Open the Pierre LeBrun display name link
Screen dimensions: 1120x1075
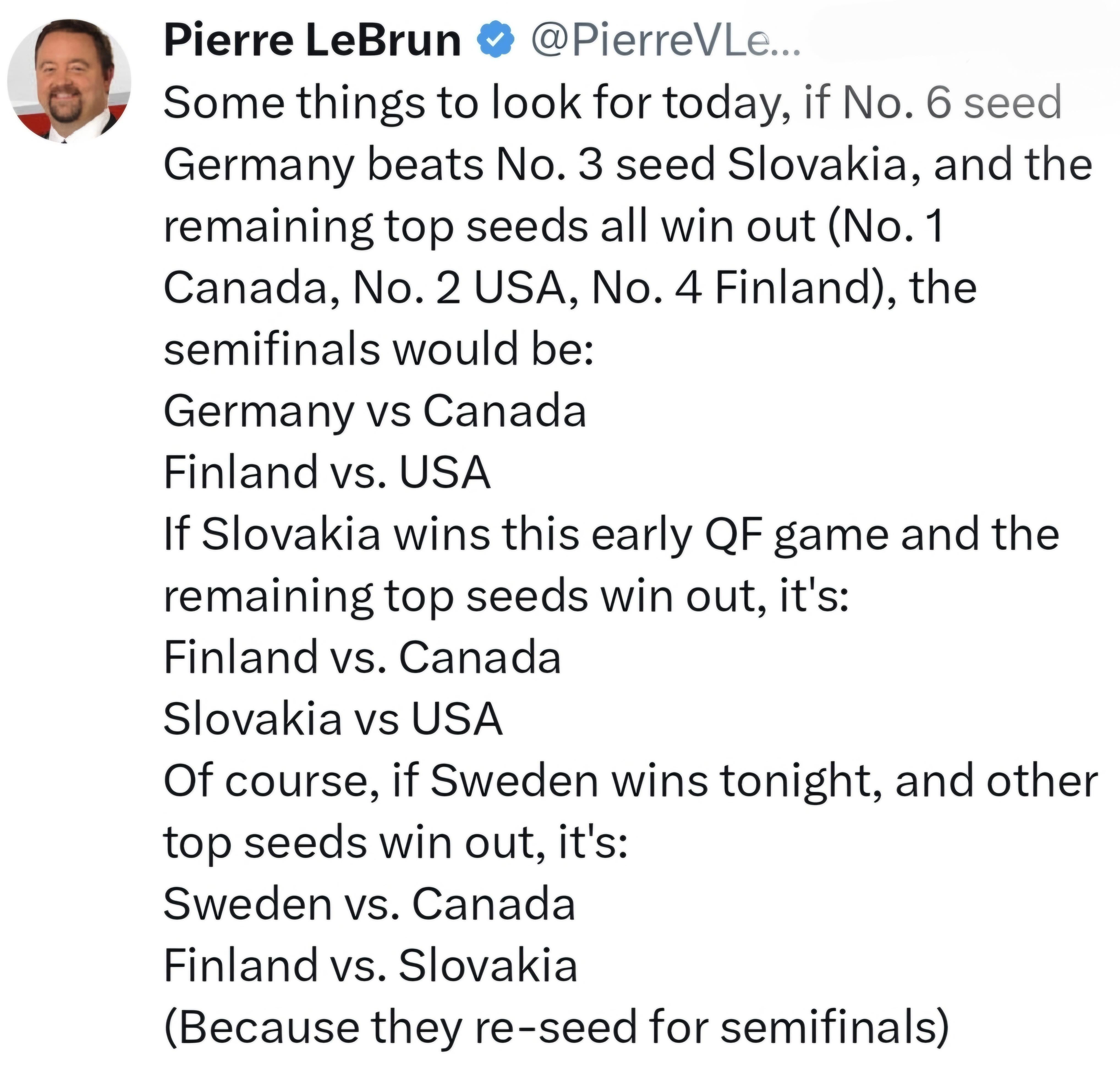click(312, 41)
